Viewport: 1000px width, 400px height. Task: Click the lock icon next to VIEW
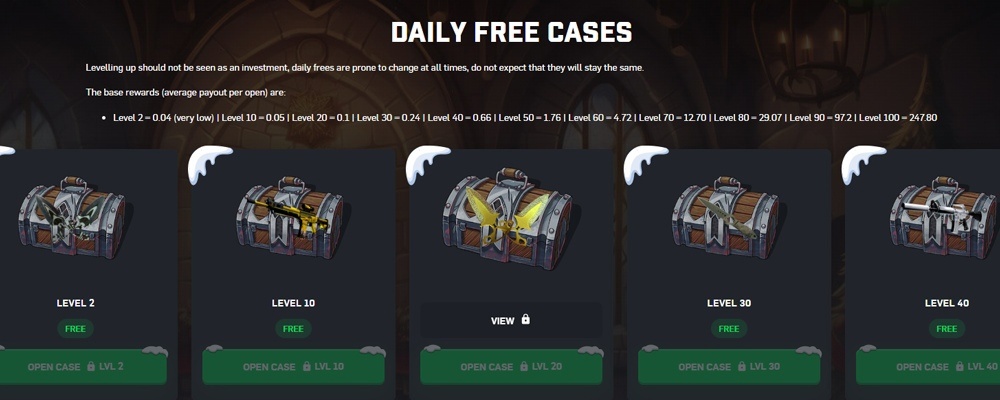pos(526,319)
